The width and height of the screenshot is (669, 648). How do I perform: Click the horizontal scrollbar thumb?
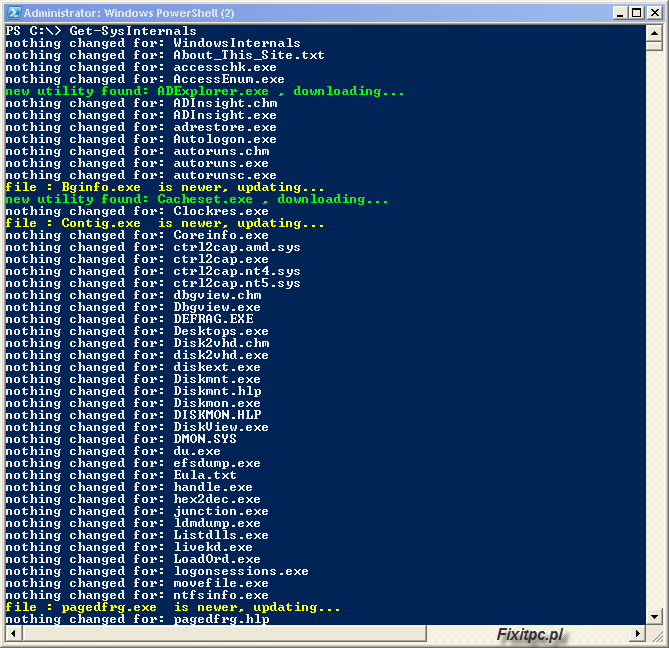[x=225, y=633]
